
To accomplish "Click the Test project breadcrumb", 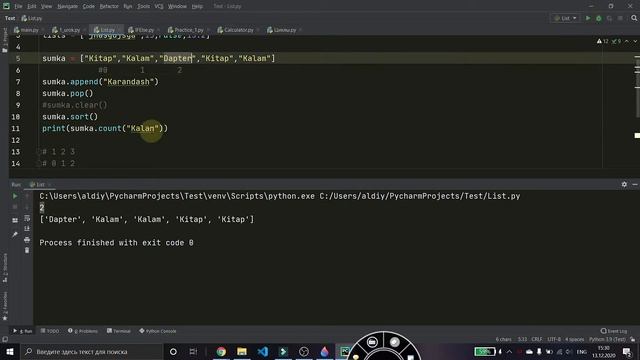I will (10, 18).
